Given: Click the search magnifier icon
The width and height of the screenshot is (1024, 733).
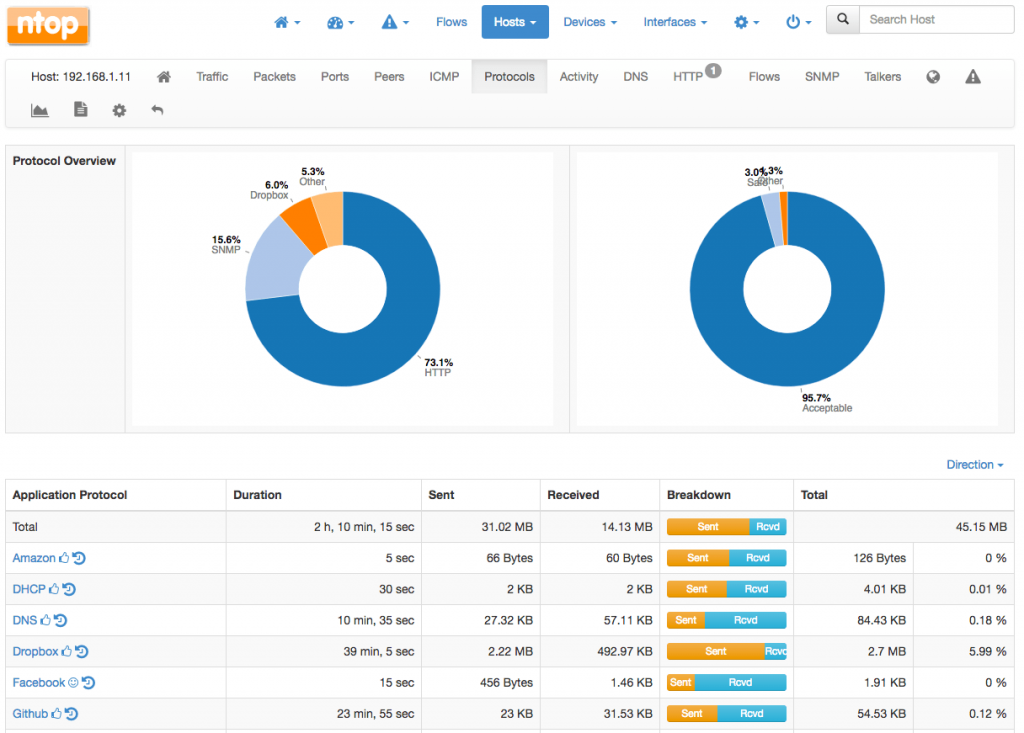Looking at the screenshot, I should pyautogui.click(x=843, y=19).
